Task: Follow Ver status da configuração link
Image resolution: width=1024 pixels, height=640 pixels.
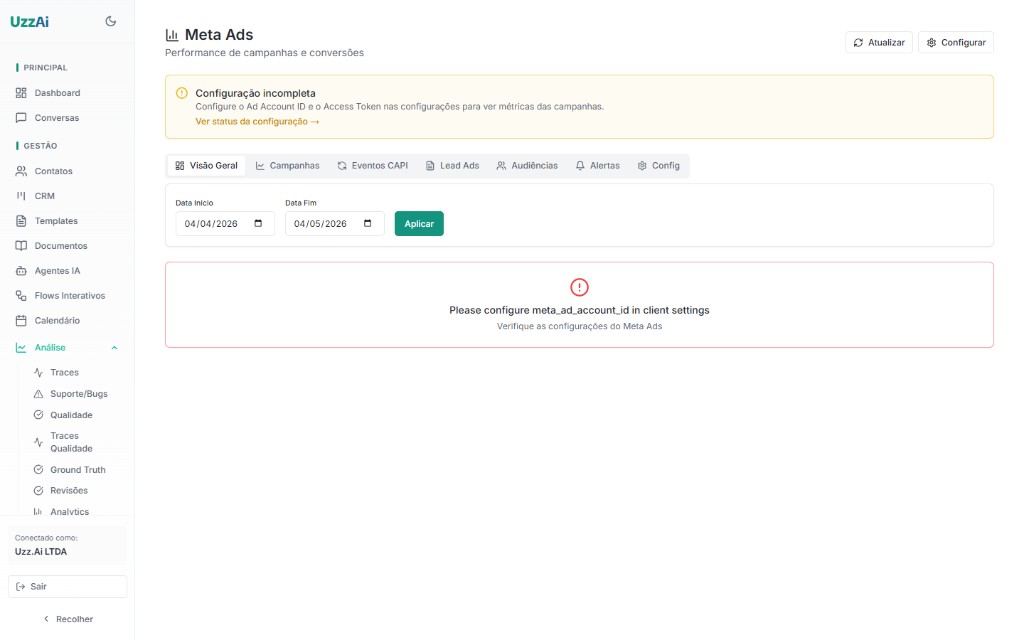Action: coord(257,121)
